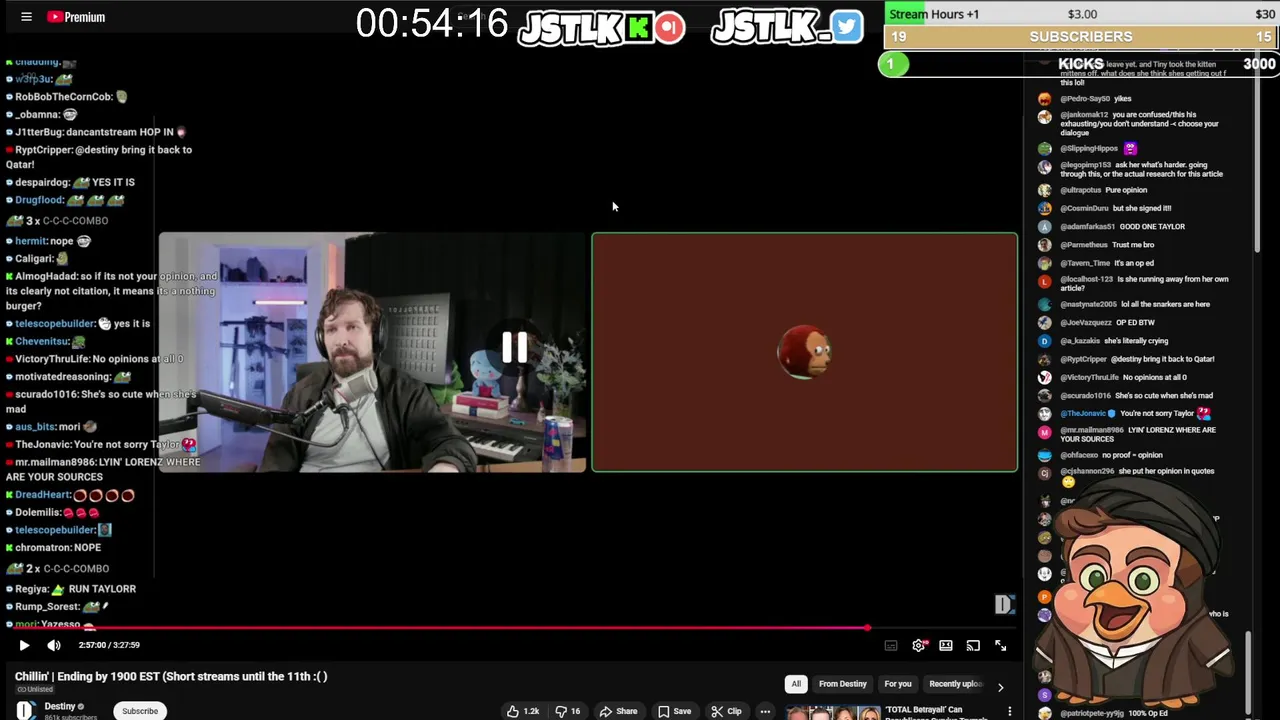Click username 'RyptCripper' in left chat
The width and height of the screenshot is (1280, 720).
44,149
